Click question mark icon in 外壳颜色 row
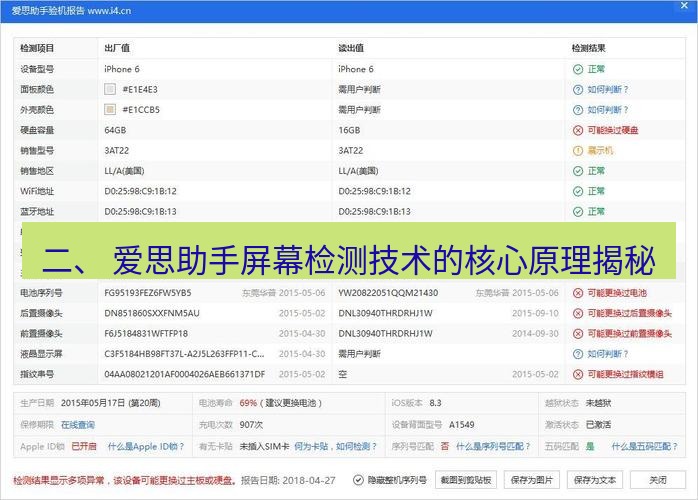The image size is (698, 500). (578, 110)
